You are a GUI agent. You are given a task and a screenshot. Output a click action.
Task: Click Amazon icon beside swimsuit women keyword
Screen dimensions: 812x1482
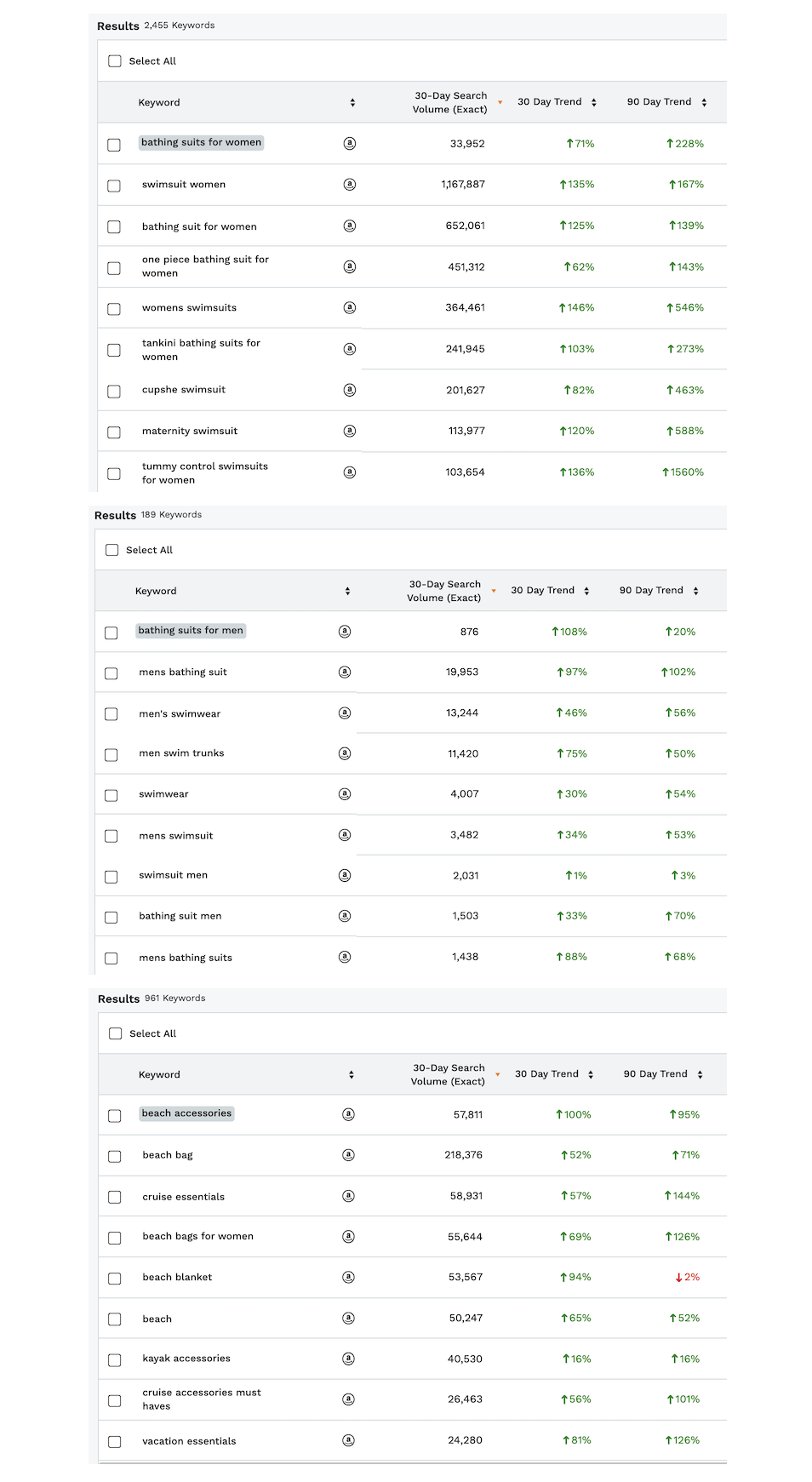click(349, 185)
